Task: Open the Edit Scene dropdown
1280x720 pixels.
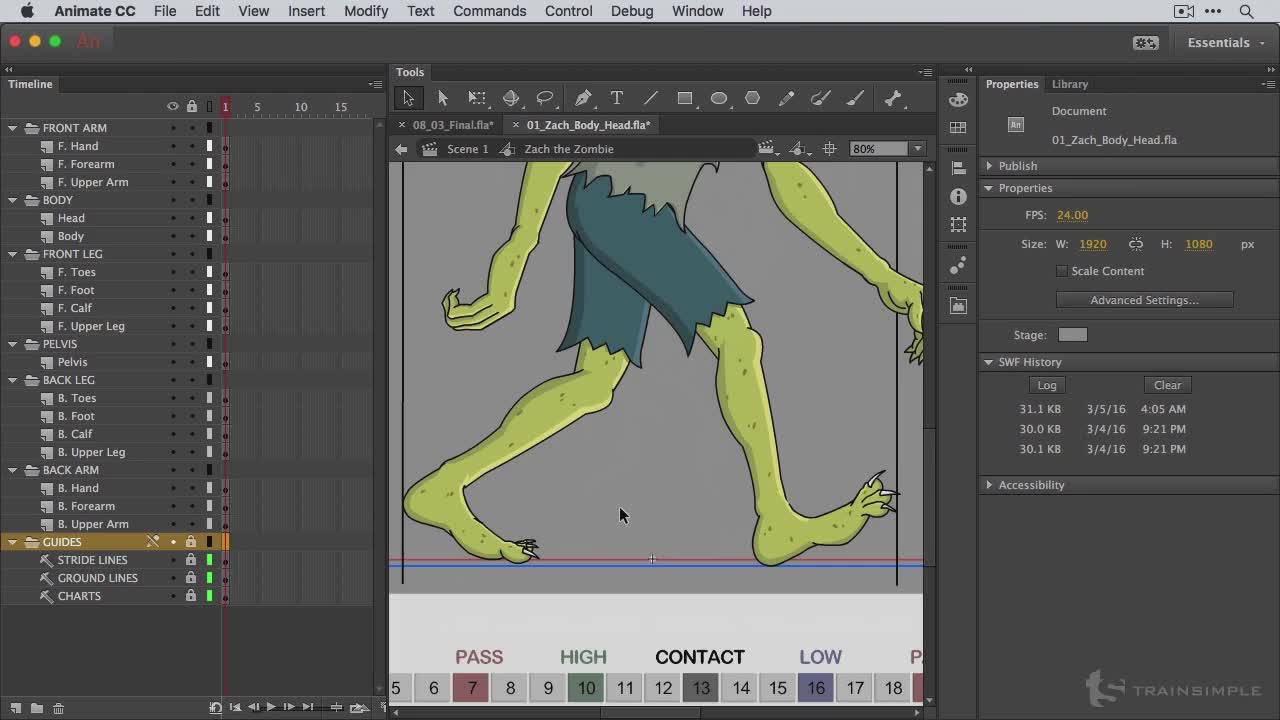Action: point(767,149)
